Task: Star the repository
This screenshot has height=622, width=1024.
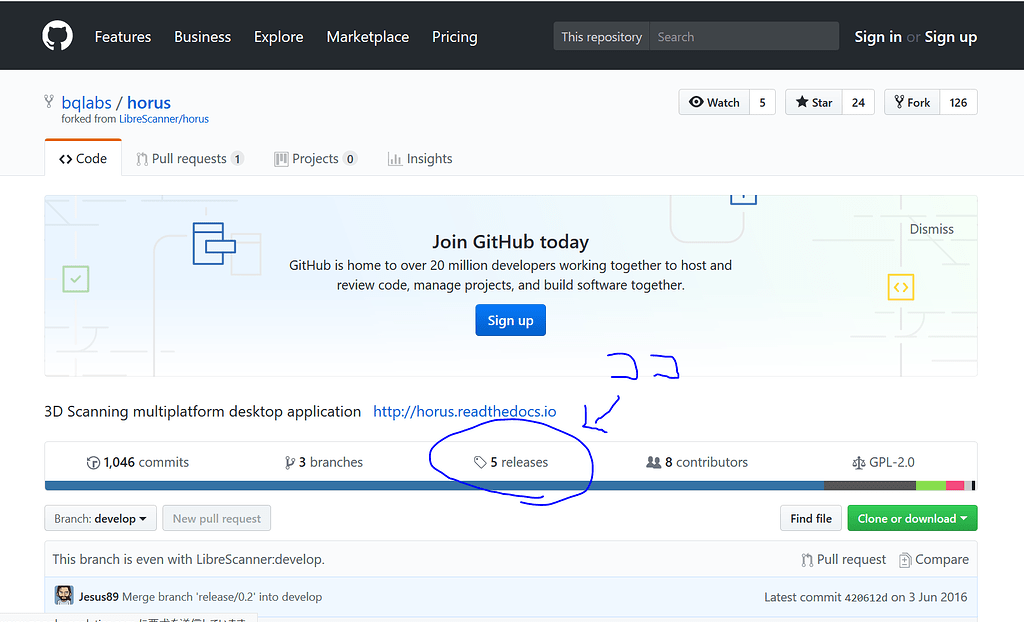Action: coord(814,103)
